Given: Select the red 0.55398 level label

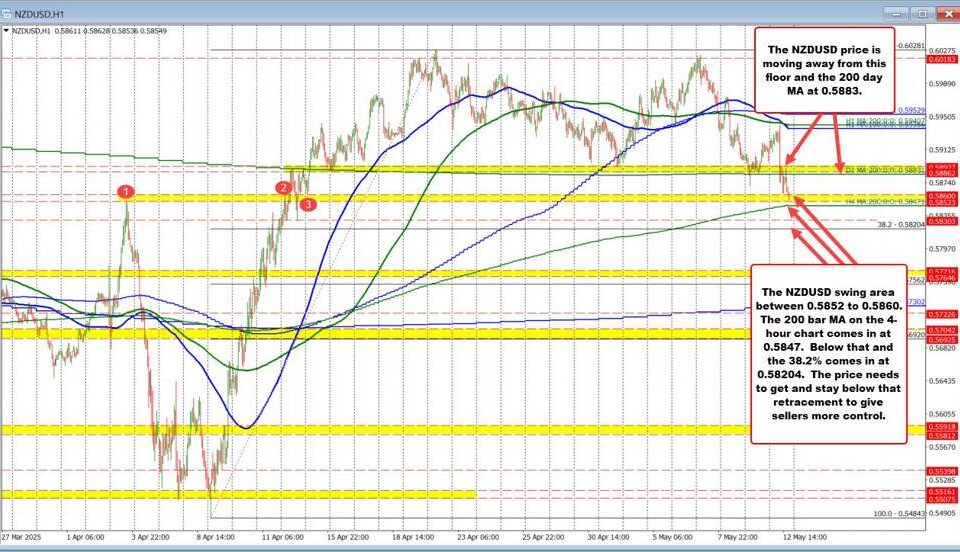Looking at the screenshot, I should [942, 471].
